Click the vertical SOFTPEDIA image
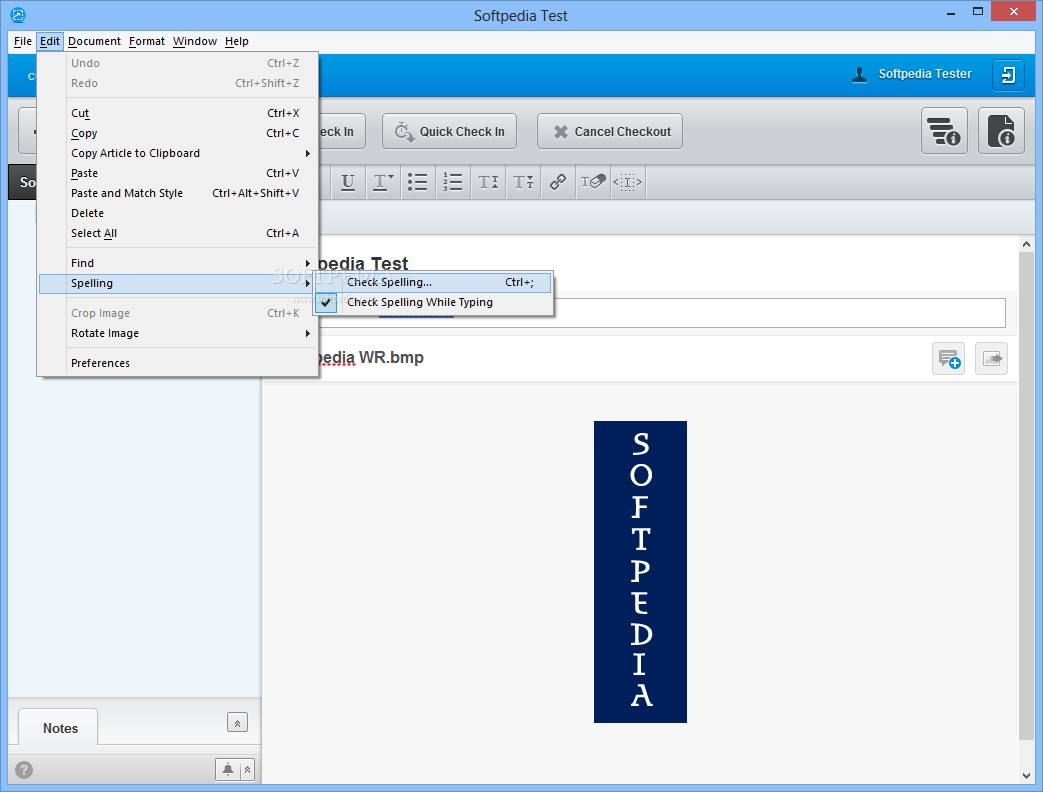 [640, 572]
